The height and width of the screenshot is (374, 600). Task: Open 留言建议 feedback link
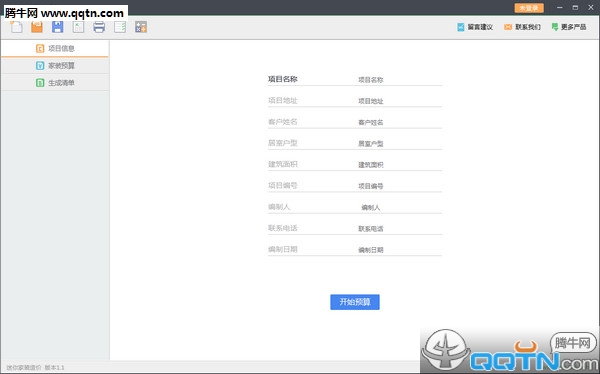[475, 27]
